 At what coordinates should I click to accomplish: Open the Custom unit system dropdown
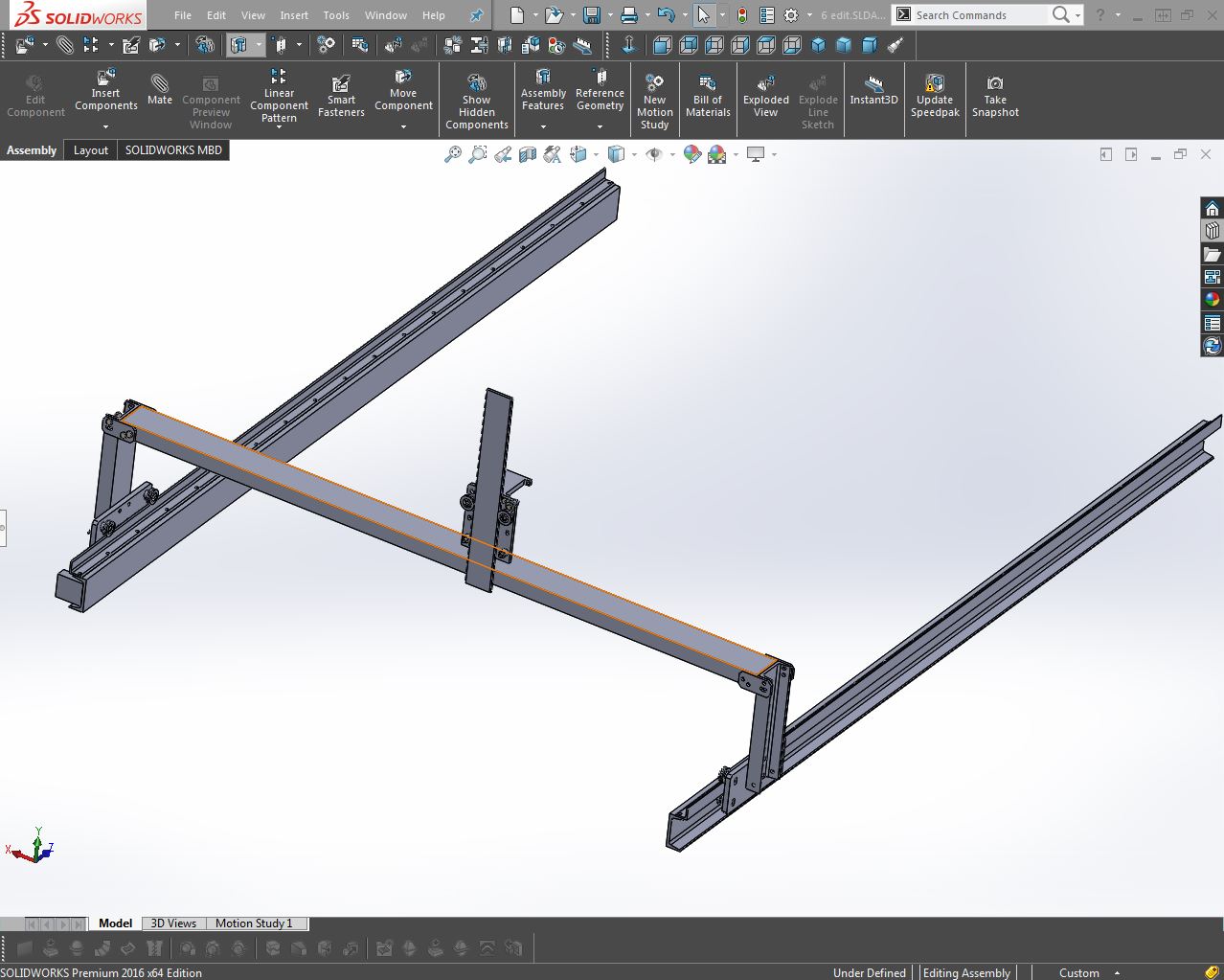[1117, 972]
